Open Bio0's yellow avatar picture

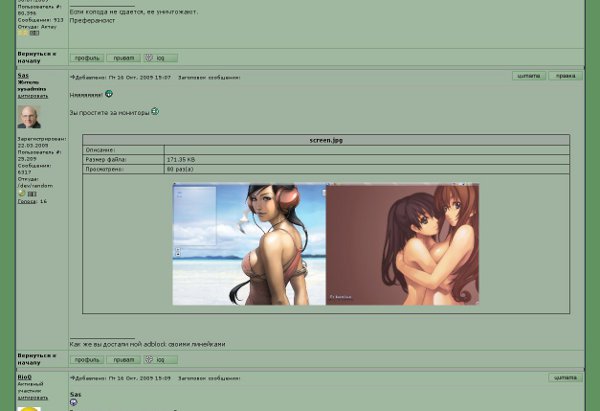pos(29,409)
